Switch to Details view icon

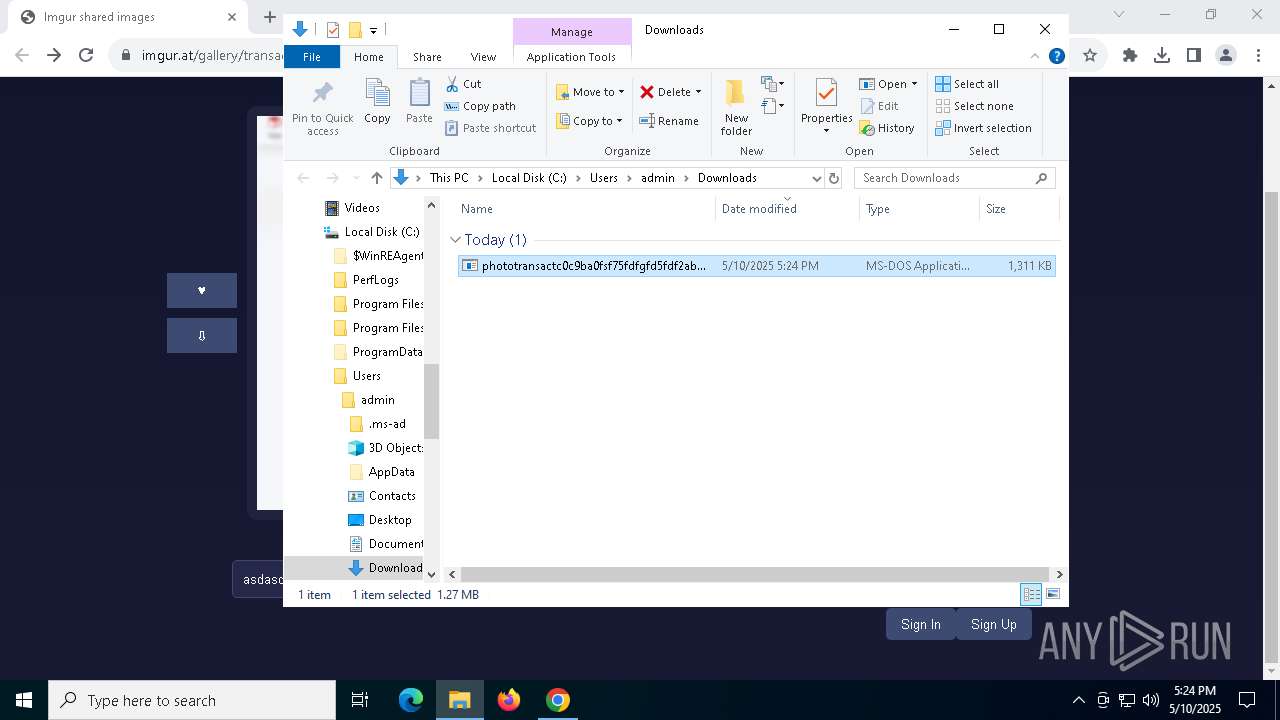[1031, 595]
